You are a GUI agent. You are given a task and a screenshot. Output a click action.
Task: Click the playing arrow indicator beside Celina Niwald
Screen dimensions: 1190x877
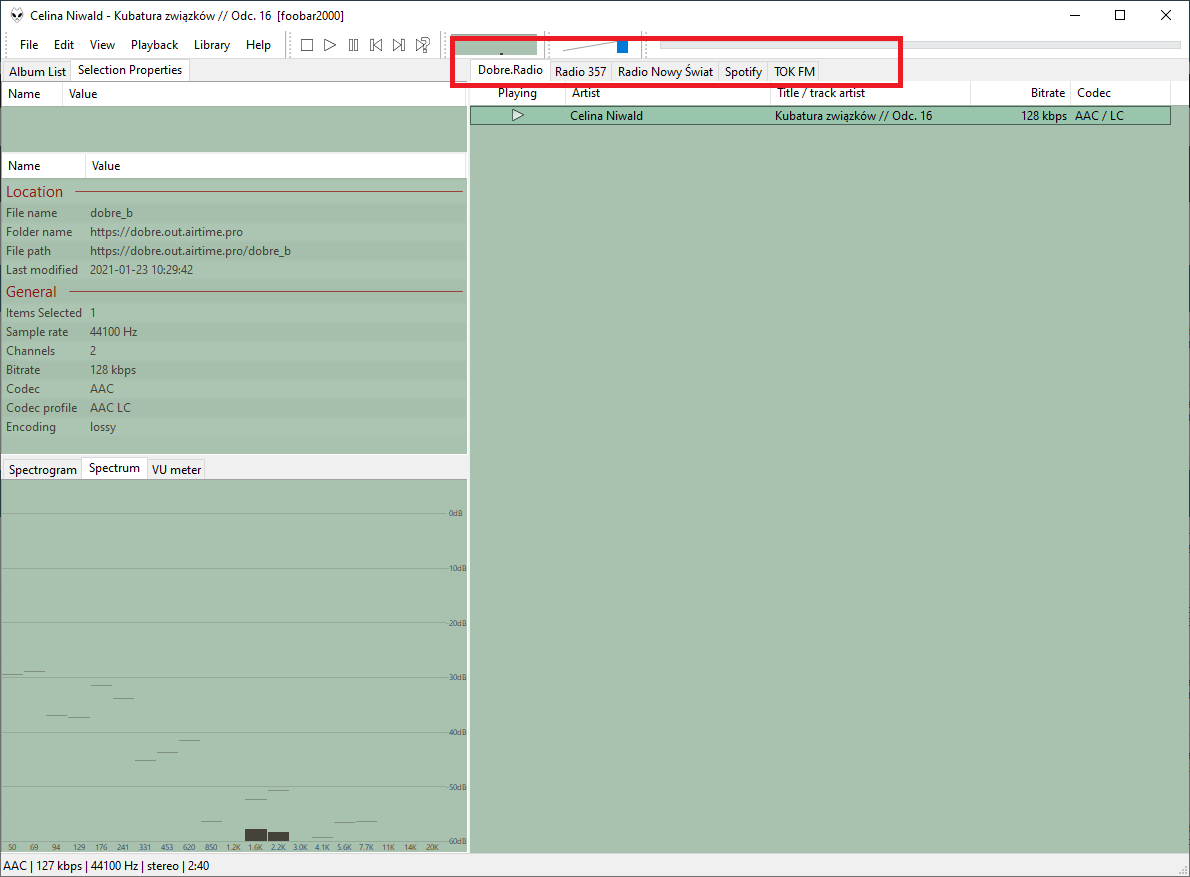click(x=518, y=115)
